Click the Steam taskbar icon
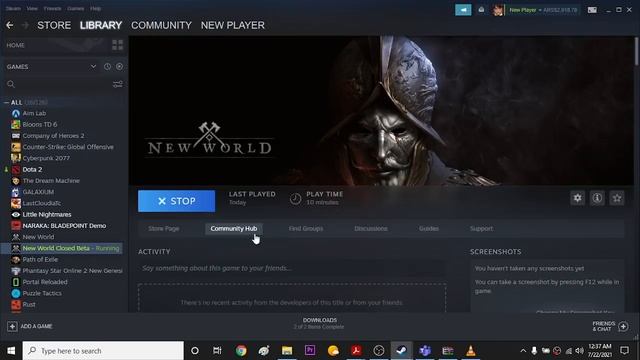The height and width of the screenshot is (360, 640). point(402,351)
